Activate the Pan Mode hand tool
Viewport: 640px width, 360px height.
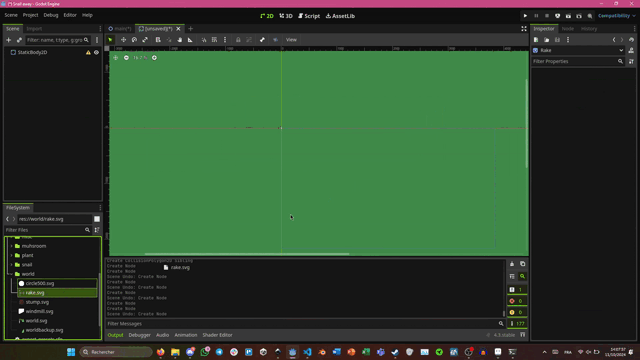pos(180,40)
